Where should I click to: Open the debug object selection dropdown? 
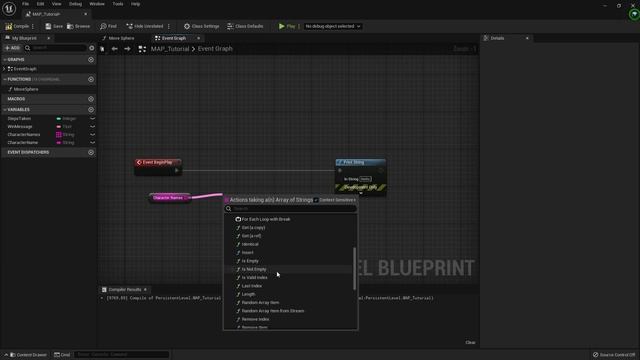tap(333, 26)
